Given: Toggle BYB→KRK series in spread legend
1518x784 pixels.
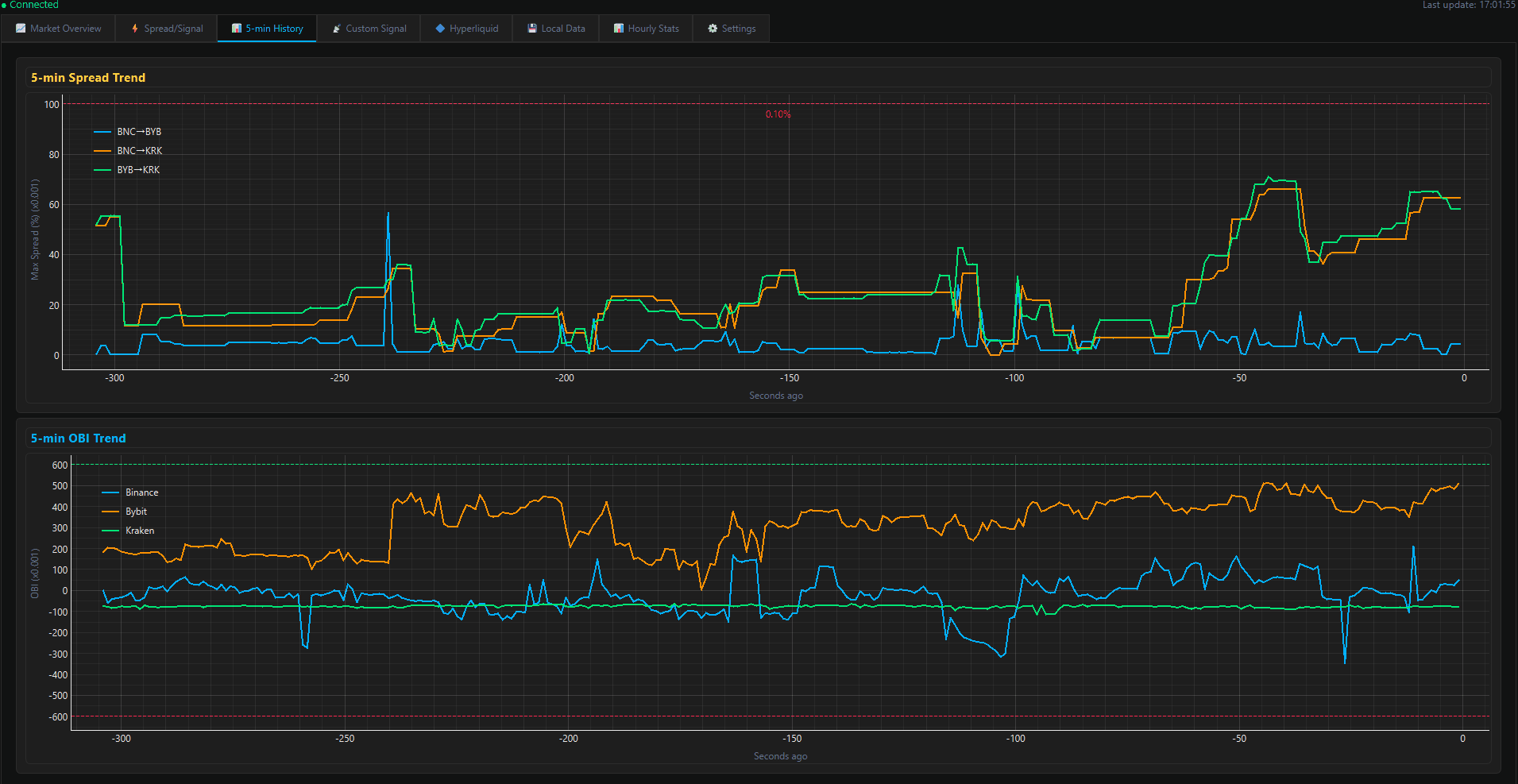Looking at the screenshot, I should coord(127,170).
